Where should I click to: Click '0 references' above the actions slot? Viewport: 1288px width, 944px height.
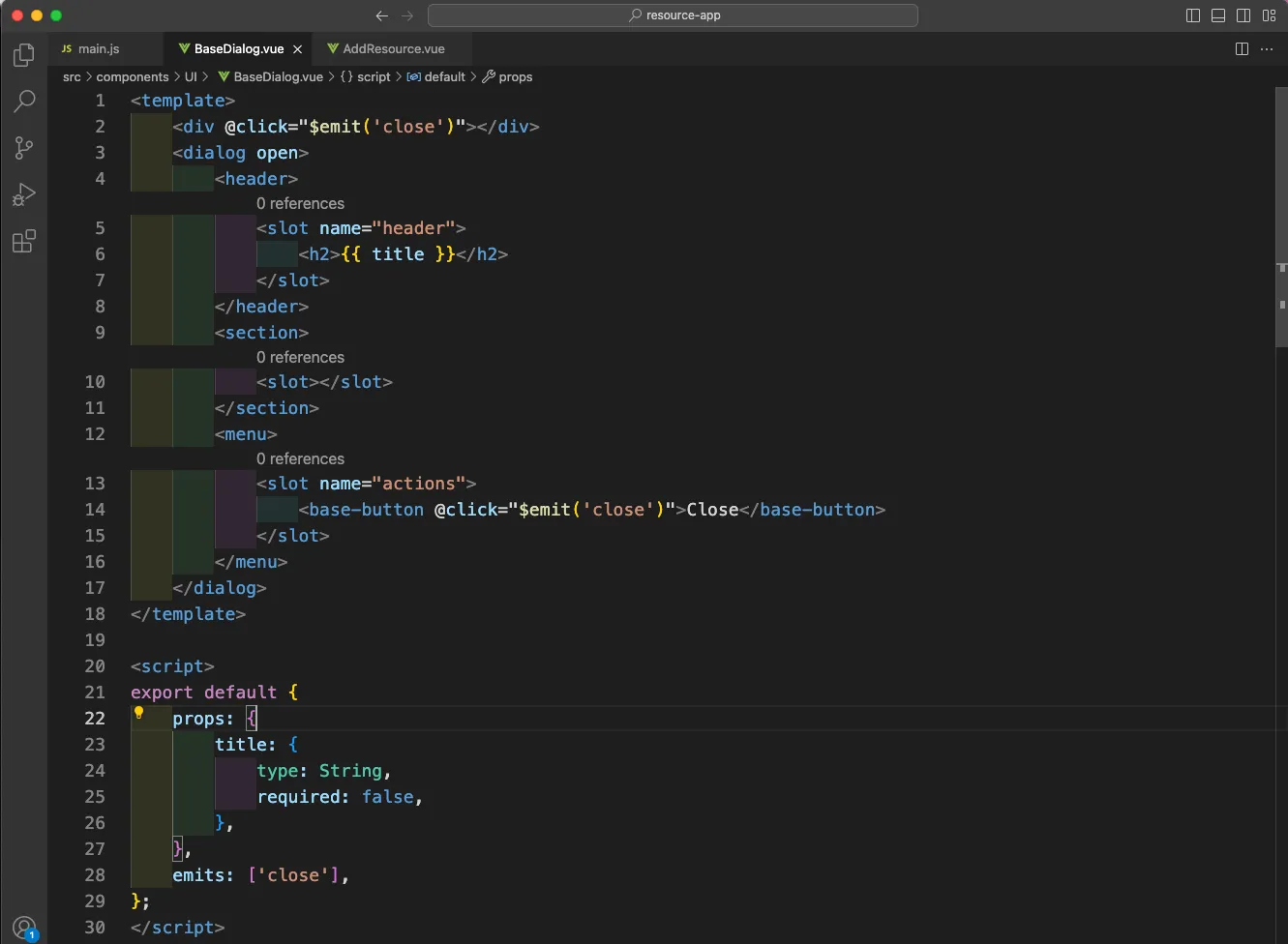click(x=300, y=458)
